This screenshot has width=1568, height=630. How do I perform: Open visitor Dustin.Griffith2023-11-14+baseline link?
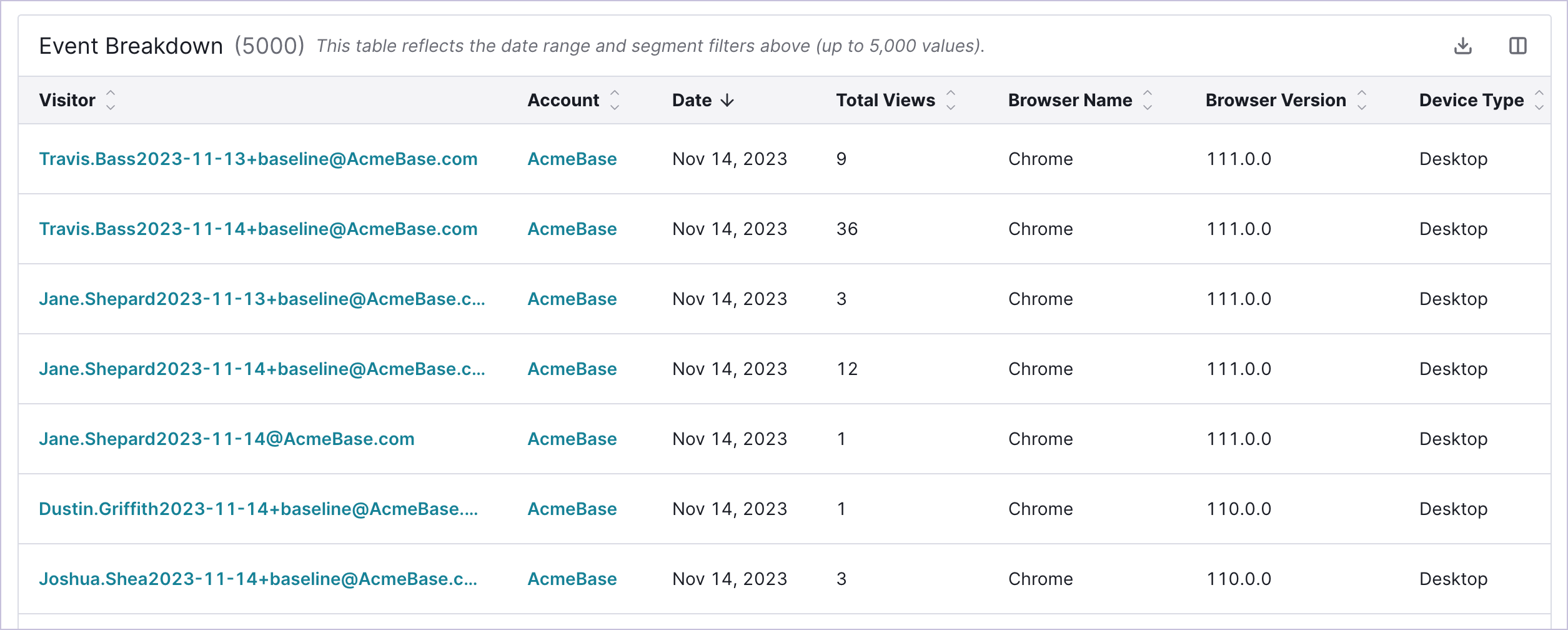258,509
